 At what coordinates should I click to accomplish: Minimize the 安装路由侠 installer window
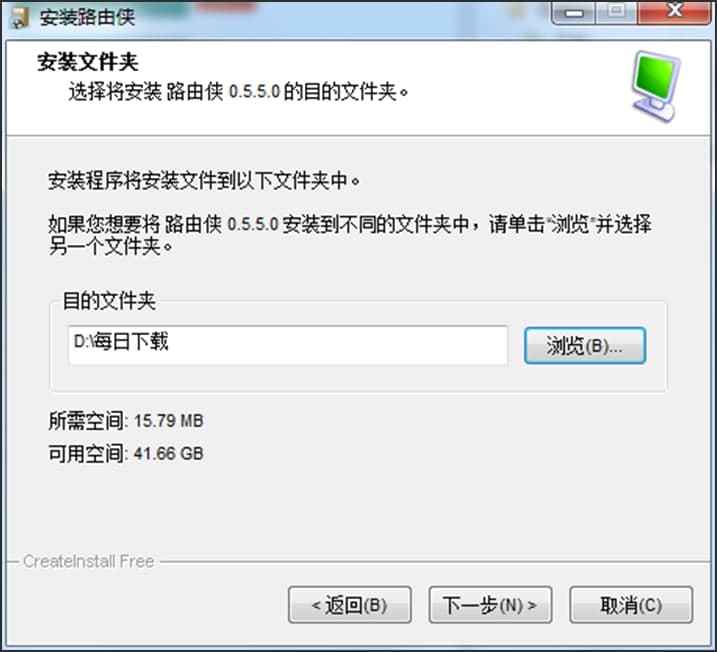[573, 12]
